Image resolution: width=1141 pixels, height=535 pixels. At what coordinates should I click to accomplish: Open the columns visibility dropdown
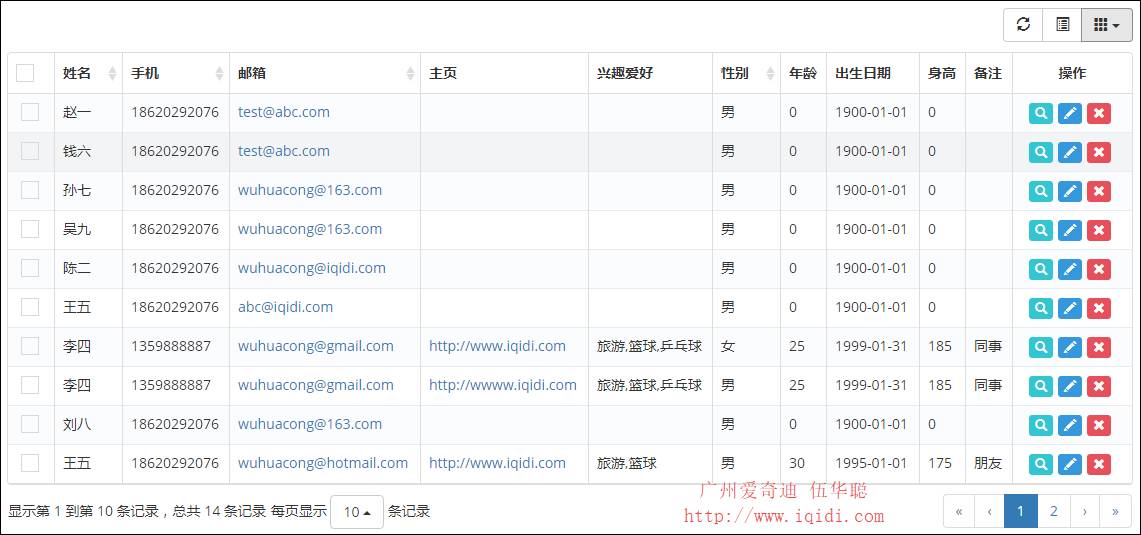(x=1107, y=25)
